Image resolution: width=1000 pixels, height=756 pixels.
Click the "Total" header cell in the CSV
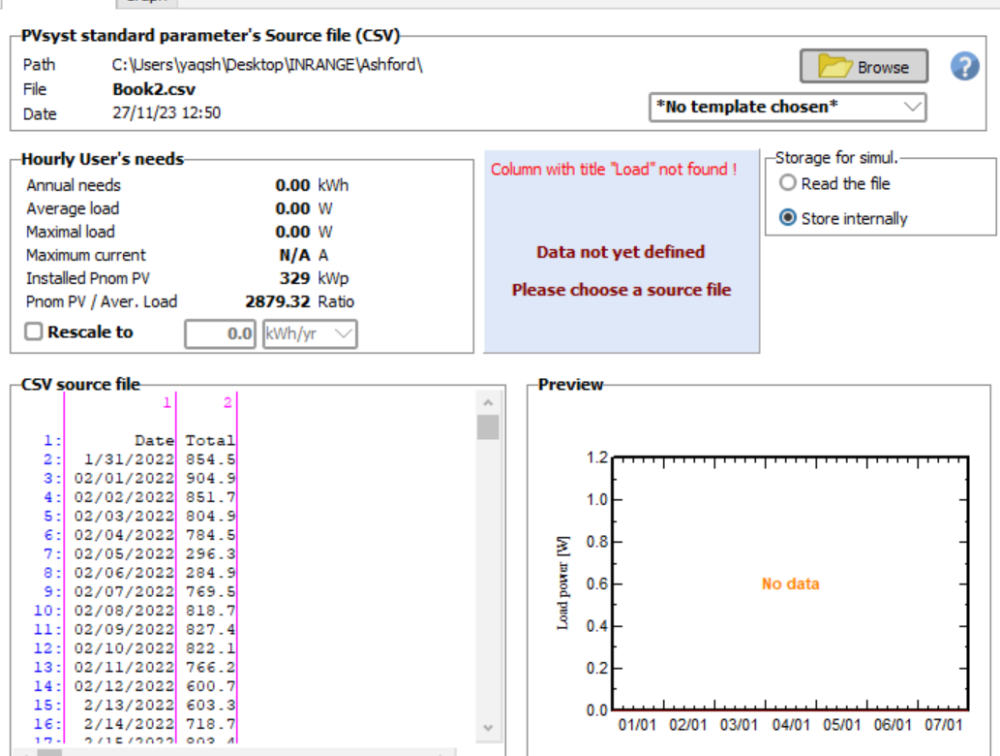(x=209, y=440)
